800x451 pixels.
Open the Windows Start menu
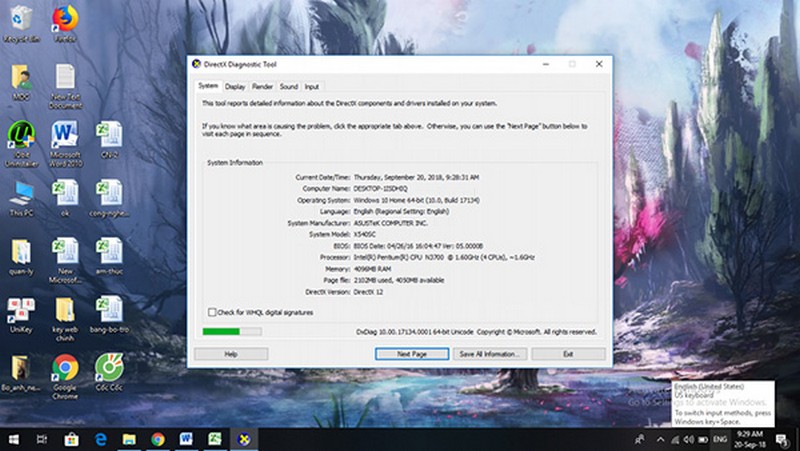[14, 438]
